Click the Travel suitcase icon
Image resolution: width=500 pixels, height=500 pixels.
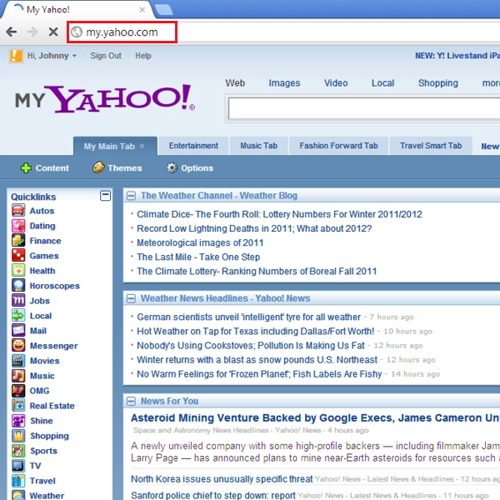18,481
